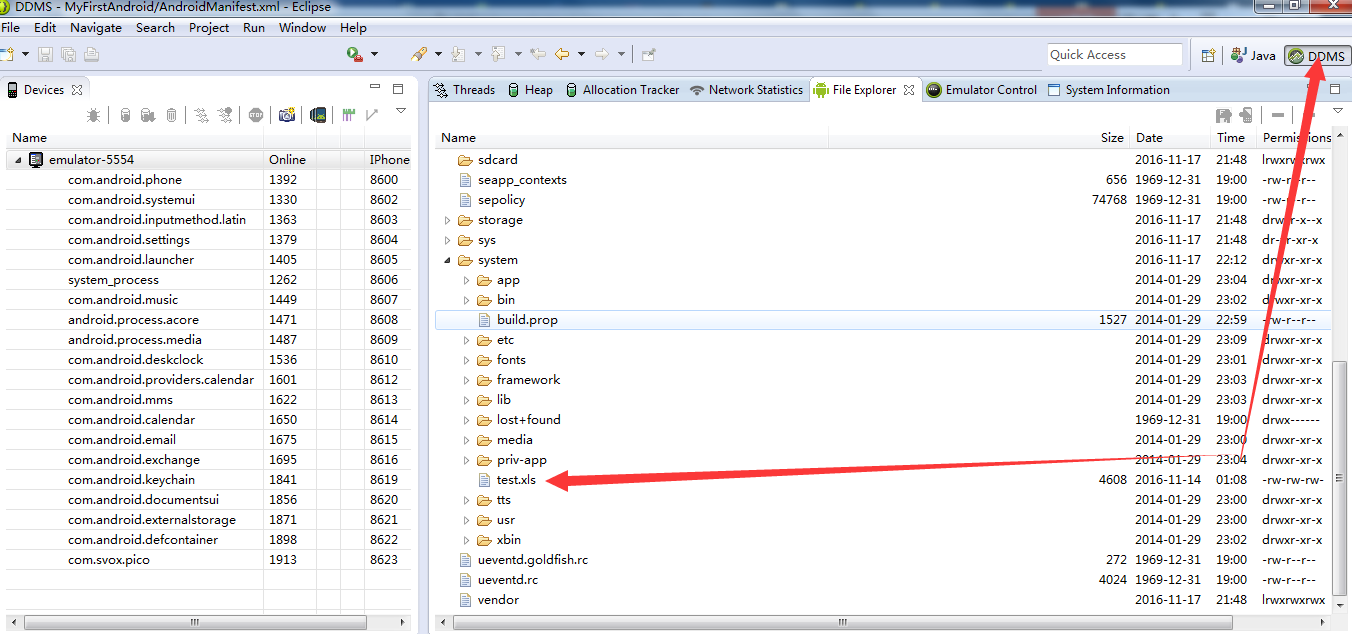Open the File Explorer view menu triangle
The height and width of the screenshot is (634, 1352).
point(1337,110)
